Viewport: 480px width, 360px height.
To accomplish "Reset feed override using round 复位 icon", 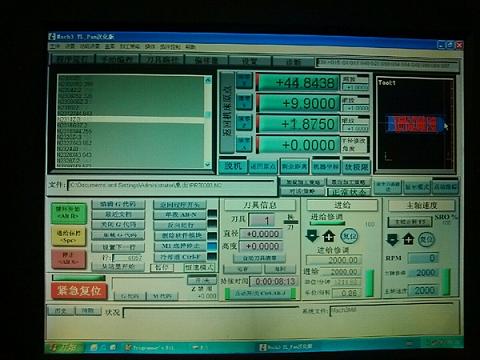I will [x=349, y=236].
